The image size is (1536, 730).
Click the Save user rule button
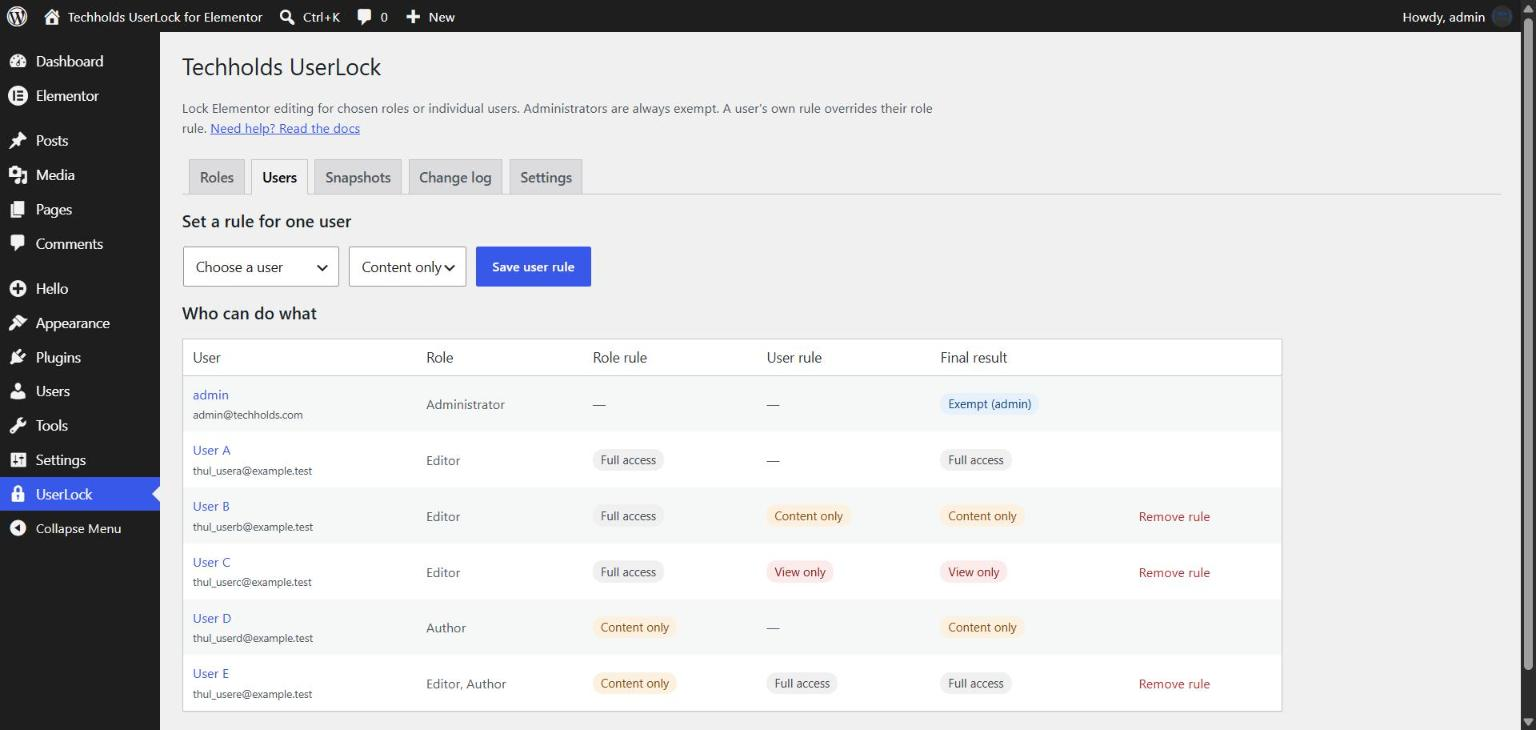(533, 267)
